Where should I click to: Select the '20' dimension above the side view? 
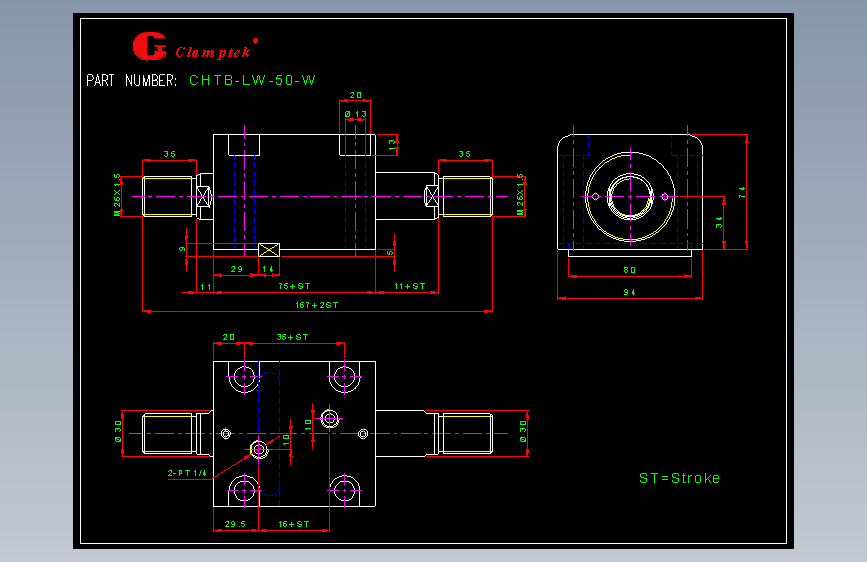(356, 95)
